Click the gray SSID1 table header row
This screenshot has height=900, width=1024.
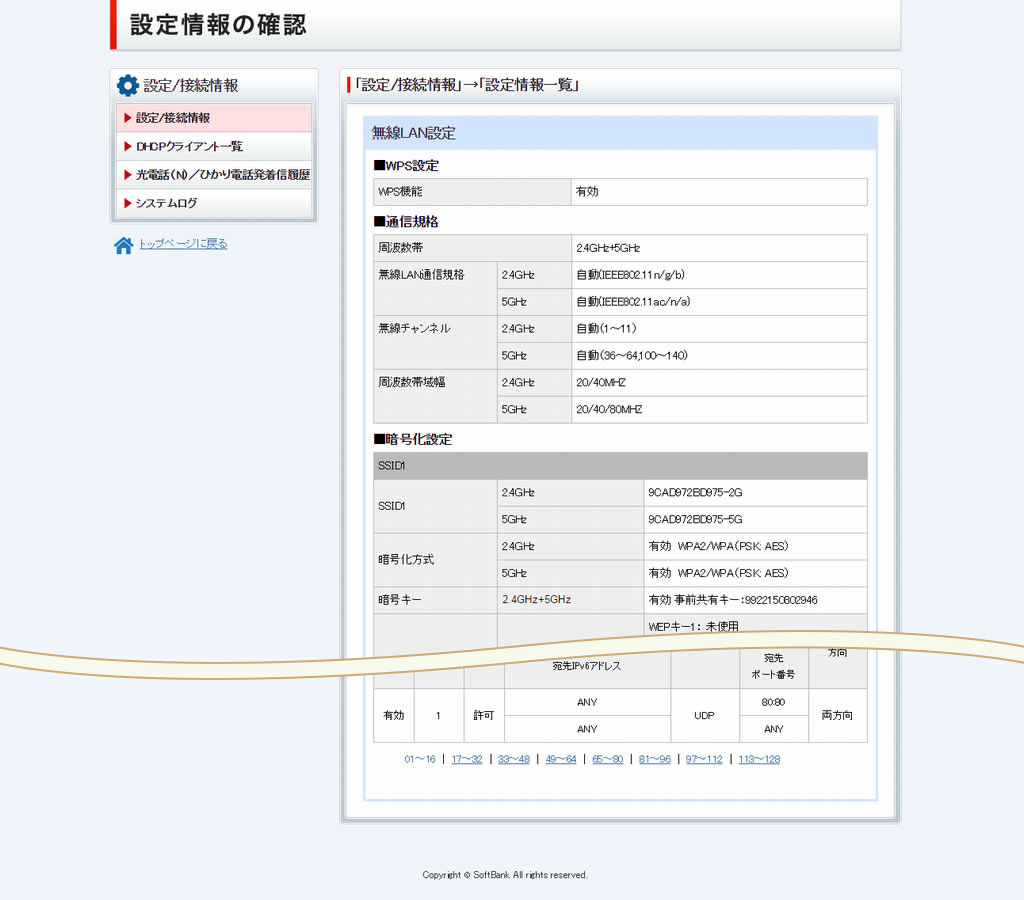tap(620, 466)
